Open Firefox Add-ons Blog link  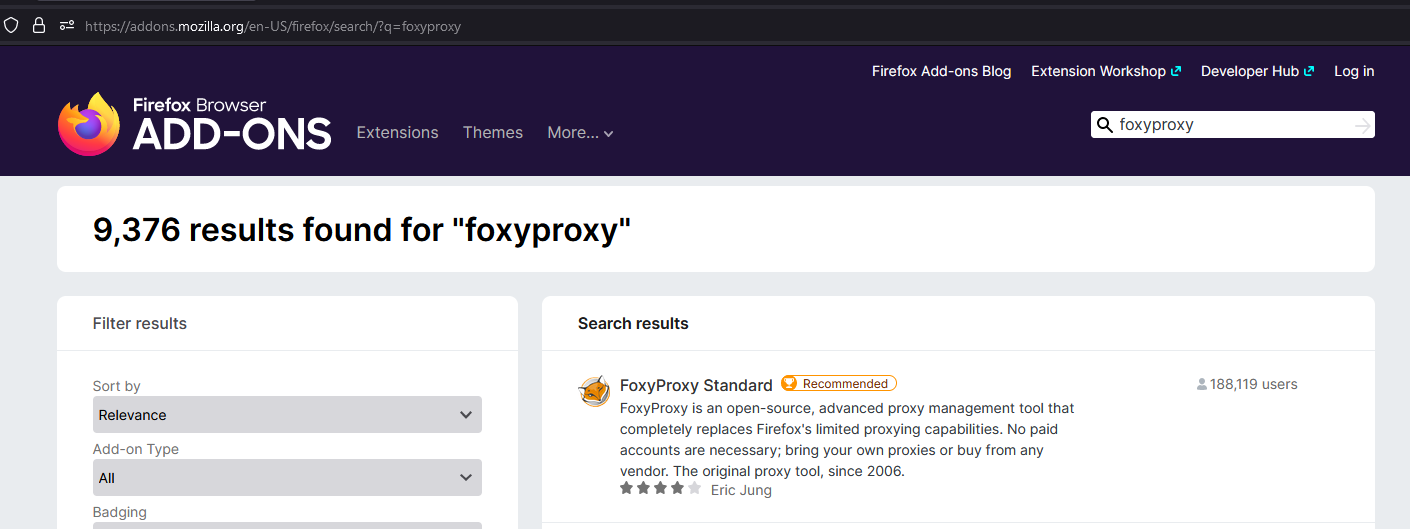pos(941,71)
